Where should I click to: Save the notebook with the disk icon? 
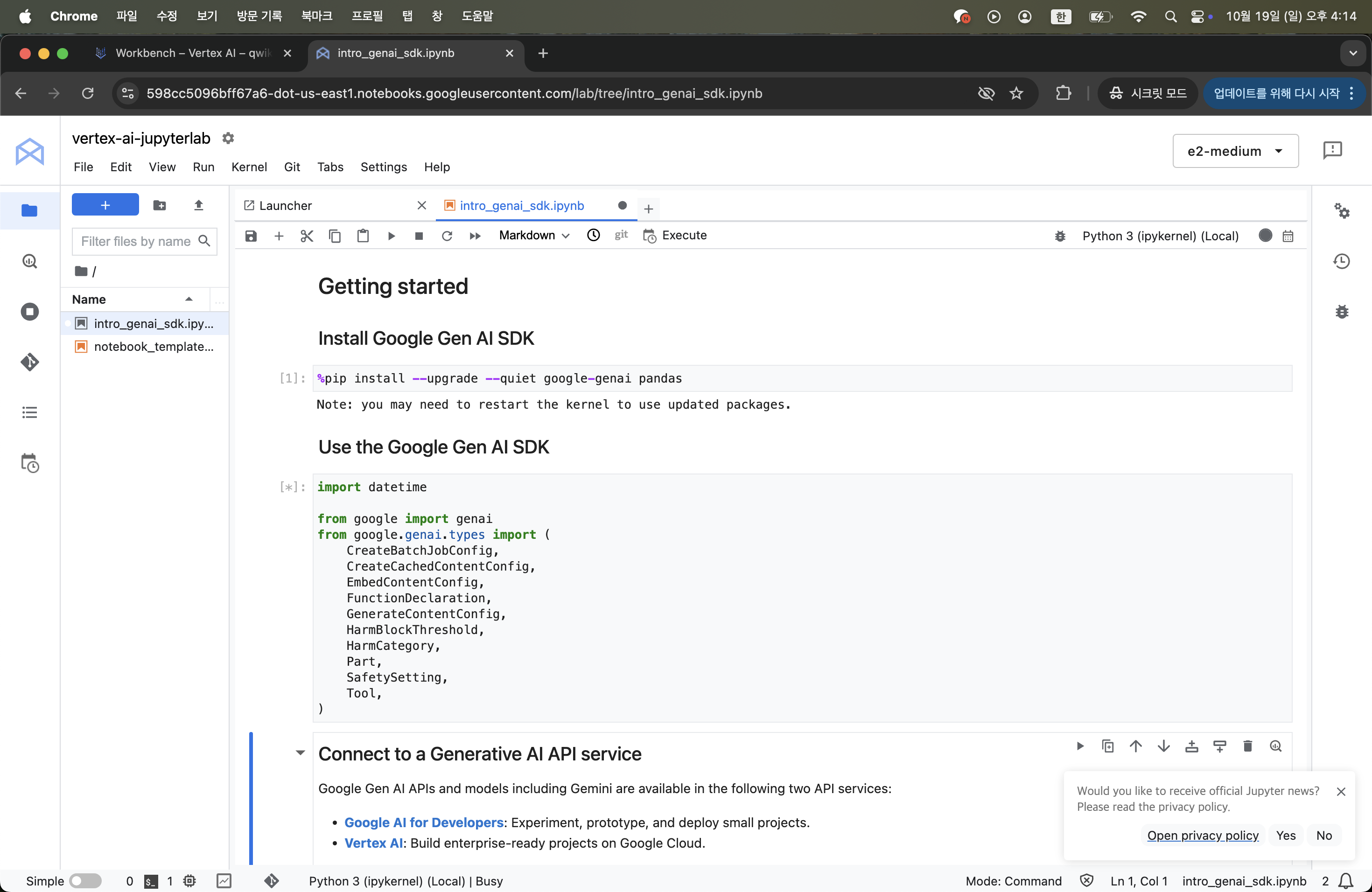click(x=251, y=236)
